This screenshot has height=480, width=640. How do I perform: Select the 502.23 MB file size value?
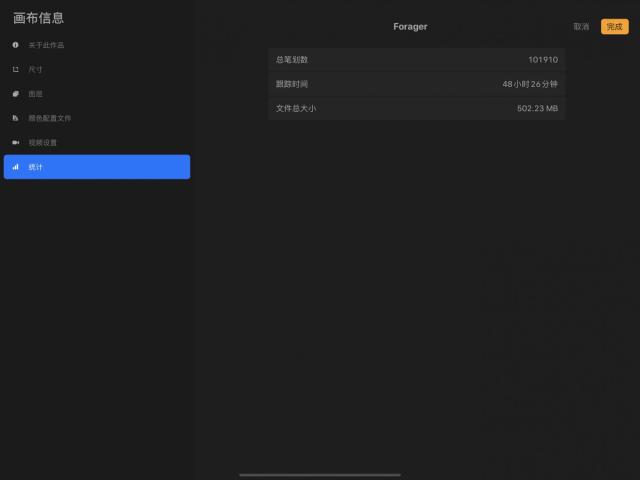point(538,109)
